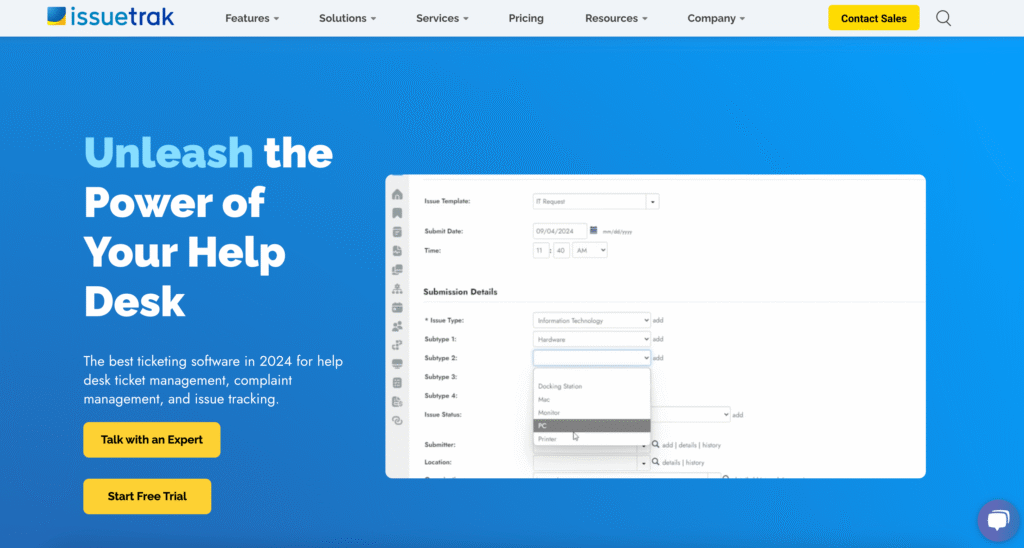
Task: Click the Submitter history link
Action: [711, 445]
